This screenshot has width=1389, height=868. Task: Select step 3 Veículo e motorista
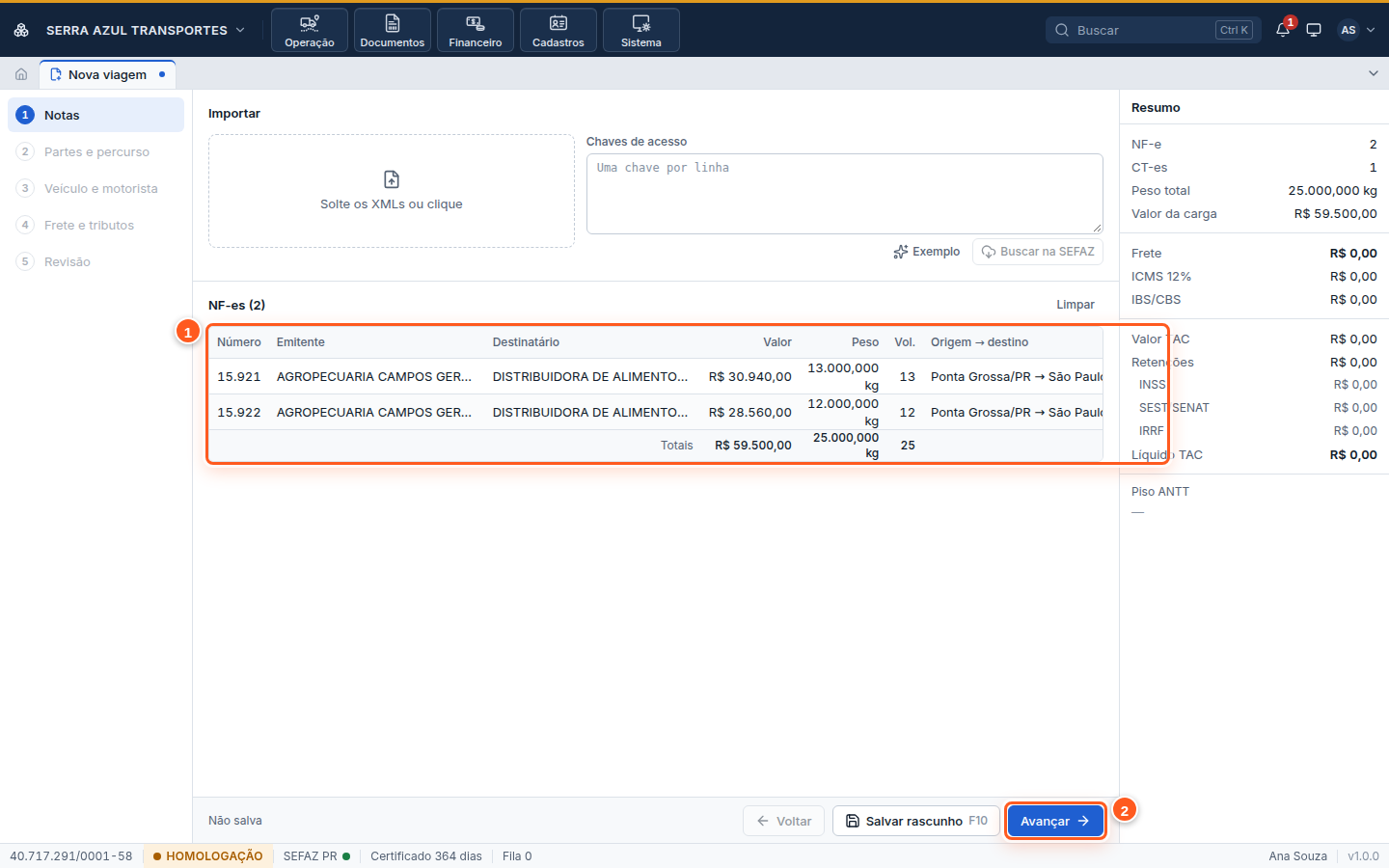pos(96,188)
